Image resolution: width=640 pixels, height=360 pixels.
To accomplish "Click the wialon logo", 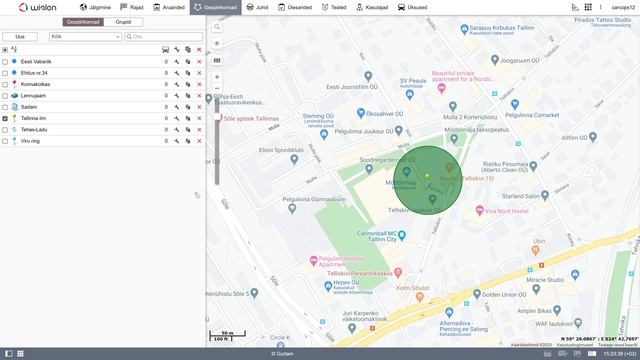I will tap(38, 7).
